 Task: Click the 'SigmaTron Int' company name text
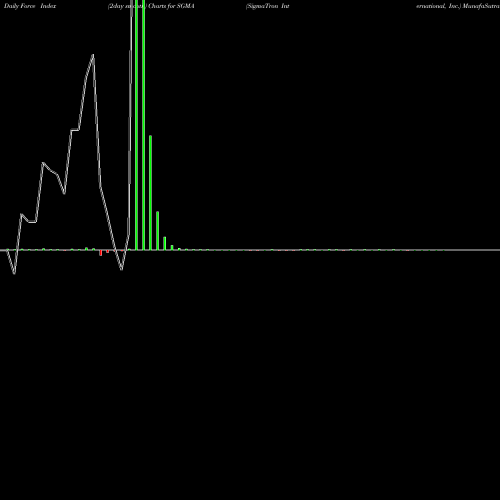click(268, 6)
